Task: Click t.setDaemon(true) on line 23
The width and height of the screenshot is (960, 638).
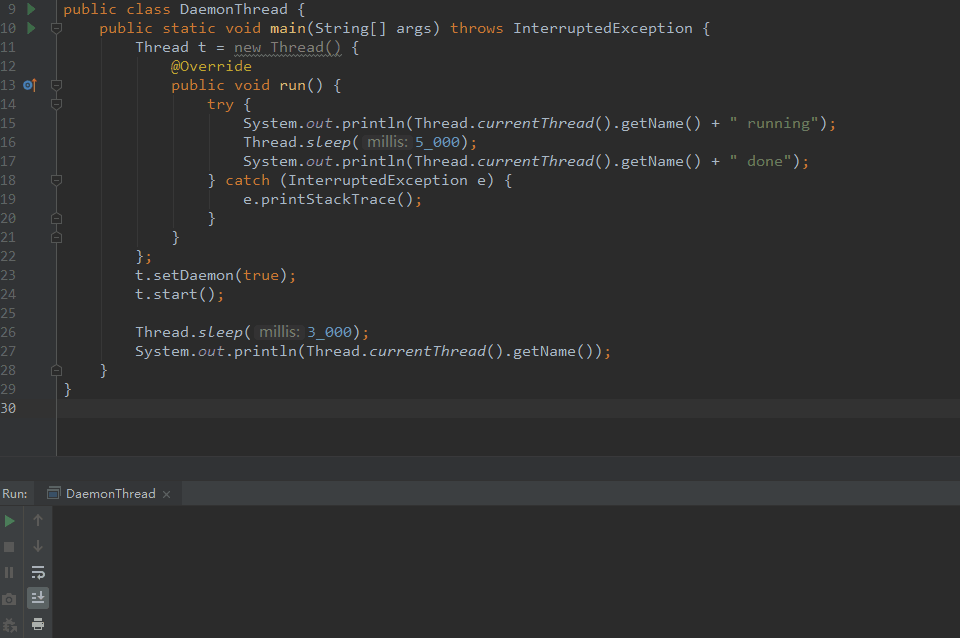Action: click(x=216, y=275)
